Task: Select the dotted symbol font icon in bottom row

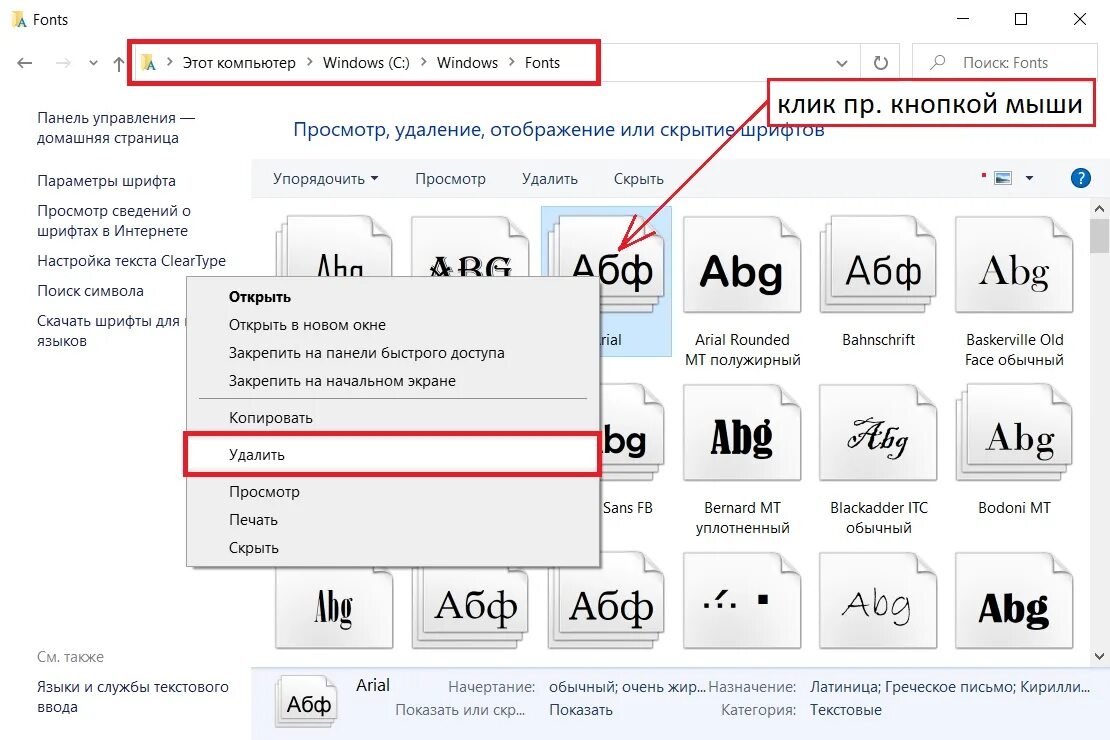Action: coord(741,600)
